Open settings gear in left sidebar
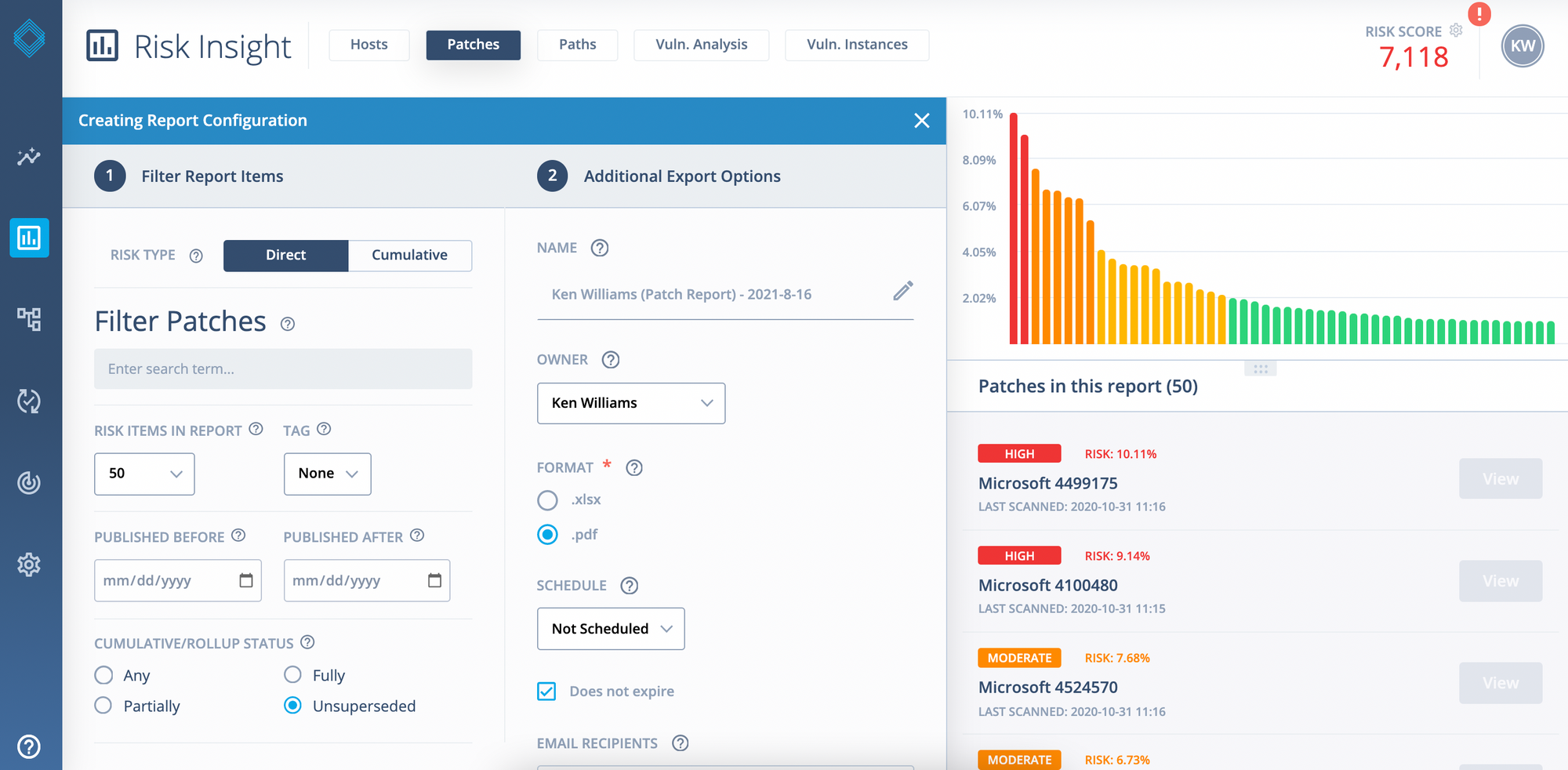 coord(29,564)
